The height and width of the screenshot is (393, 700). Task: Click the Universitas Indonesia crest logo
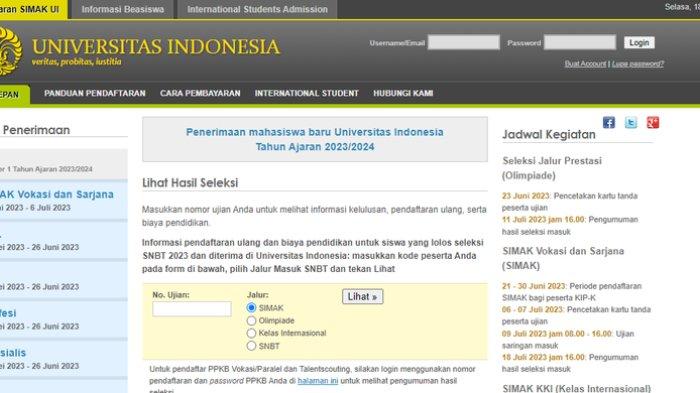[10, 51]
